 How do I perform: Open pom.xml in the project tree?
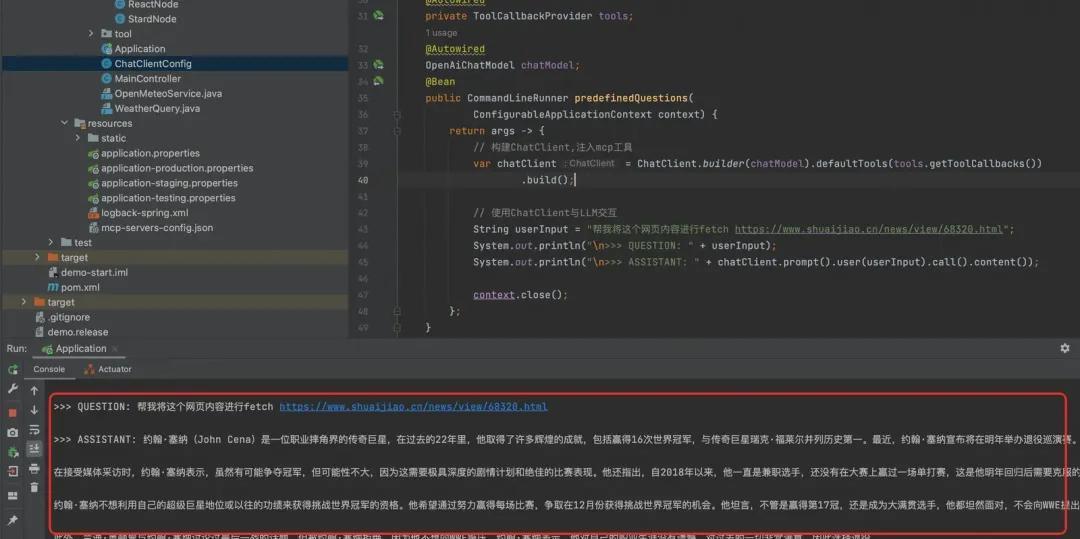[x=78, y=287]
